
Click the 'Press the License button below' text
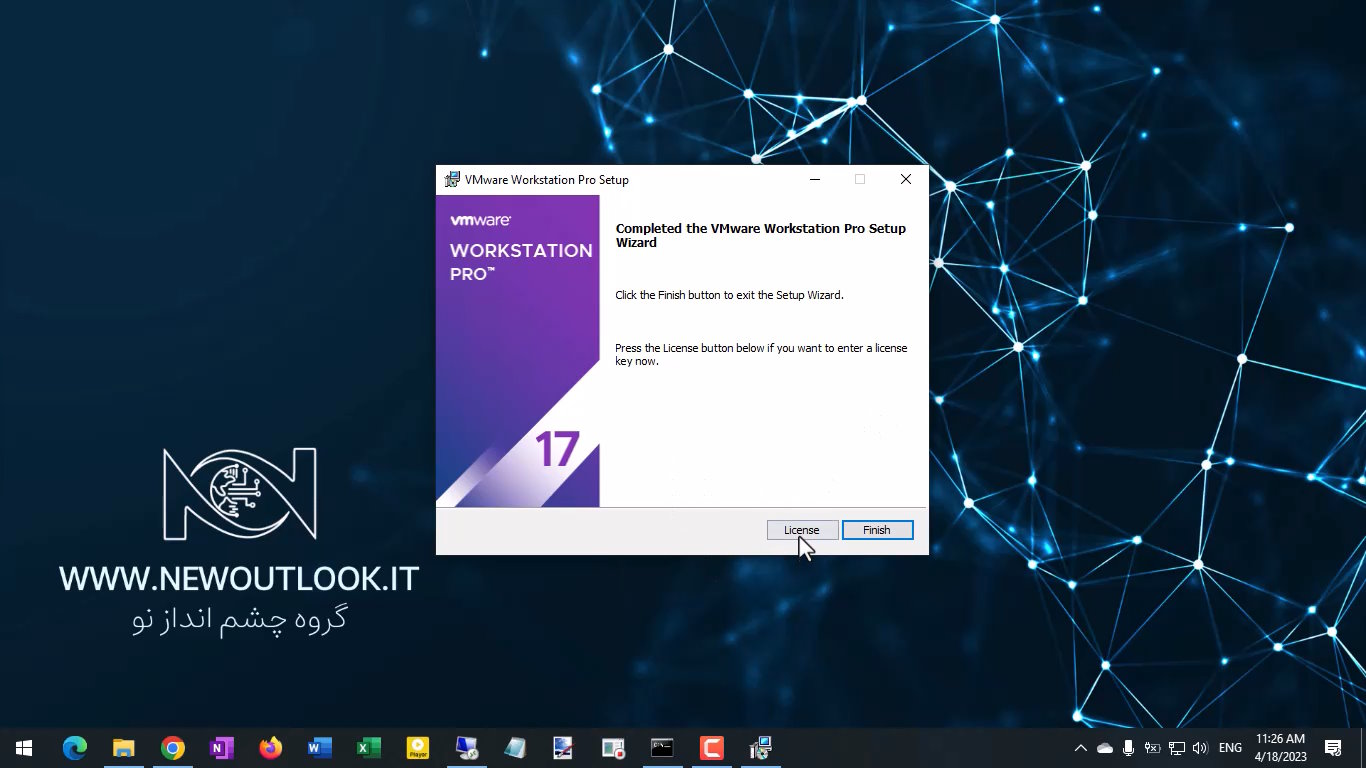[761, 355]
